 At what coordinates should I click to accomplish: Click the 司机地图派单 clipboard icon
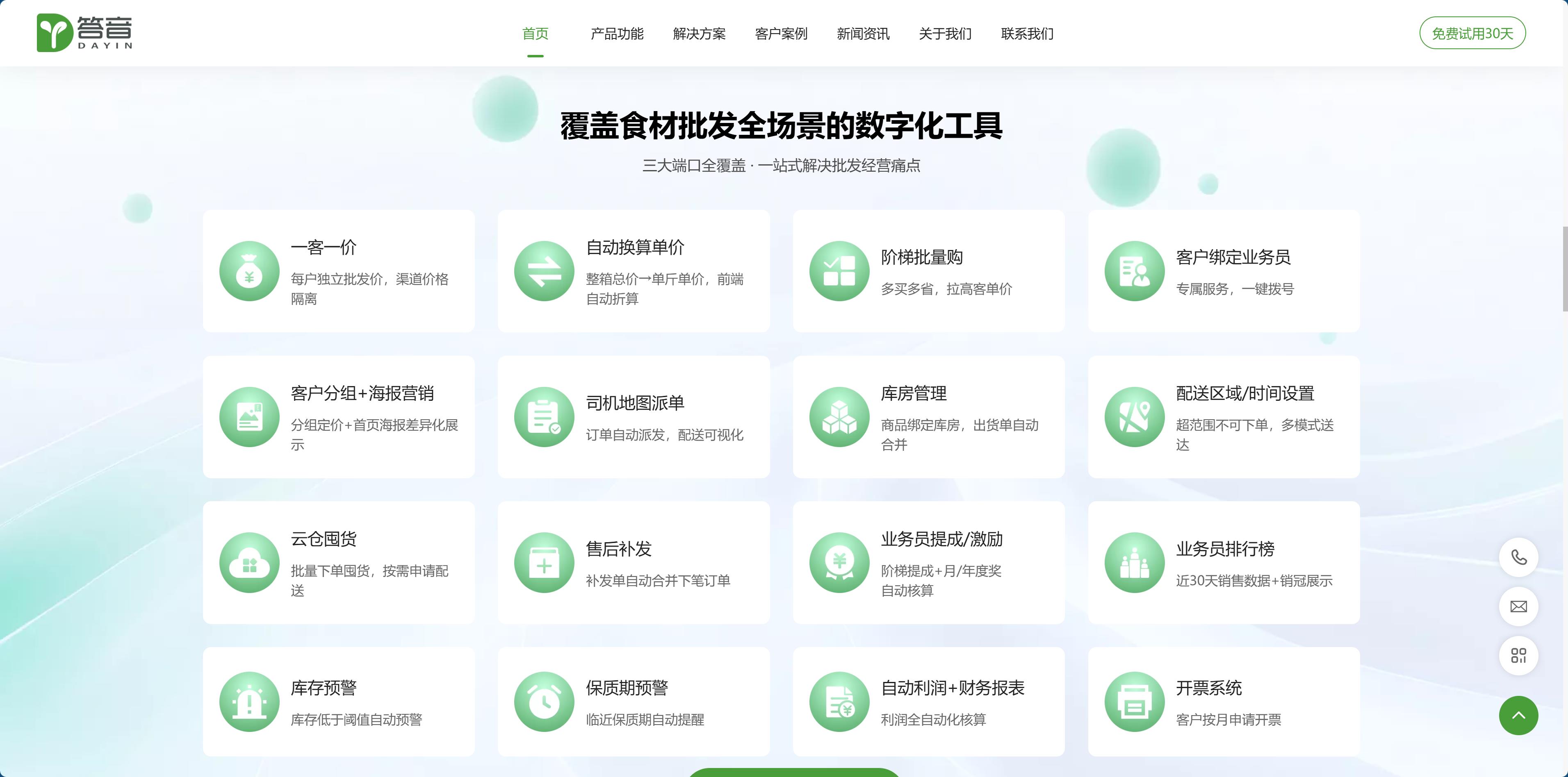coord(544,417)
